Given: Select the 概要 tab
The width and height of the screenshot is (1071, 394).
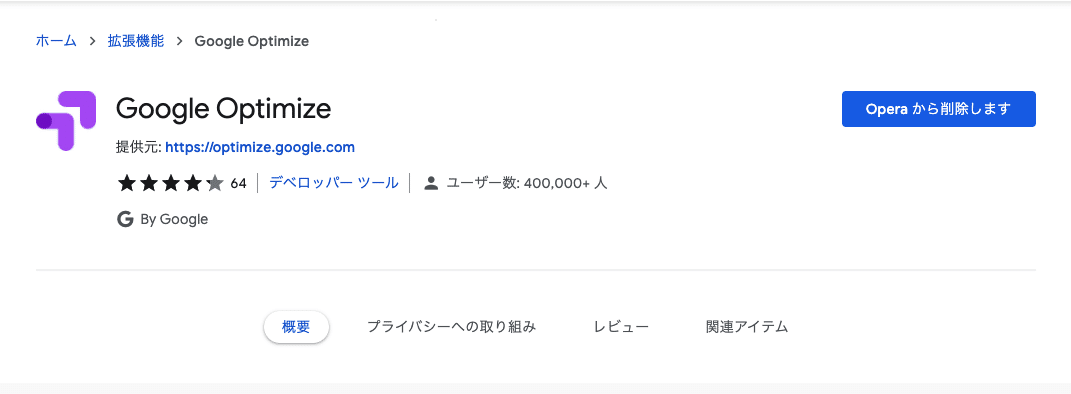Looking at the screenshot, I should tap(296, 327).
